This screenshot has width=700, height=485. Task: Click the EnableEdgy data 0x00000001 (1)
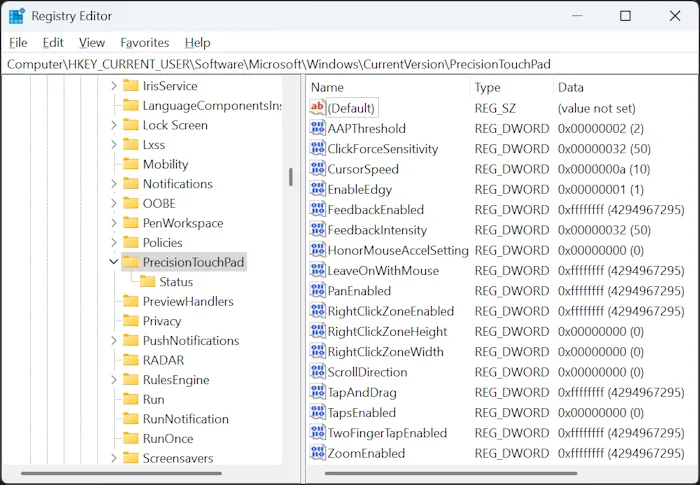[600, 189]
